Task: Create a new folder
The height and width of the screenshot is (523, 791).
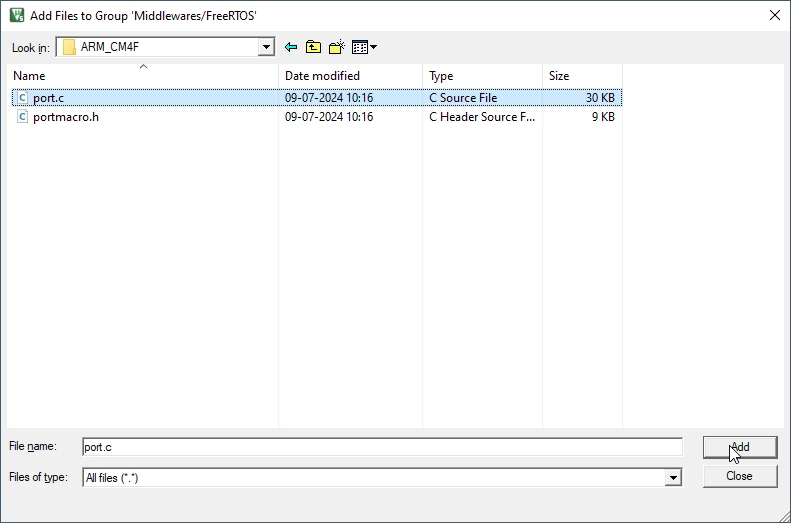Action: click(x=337, y=47)
